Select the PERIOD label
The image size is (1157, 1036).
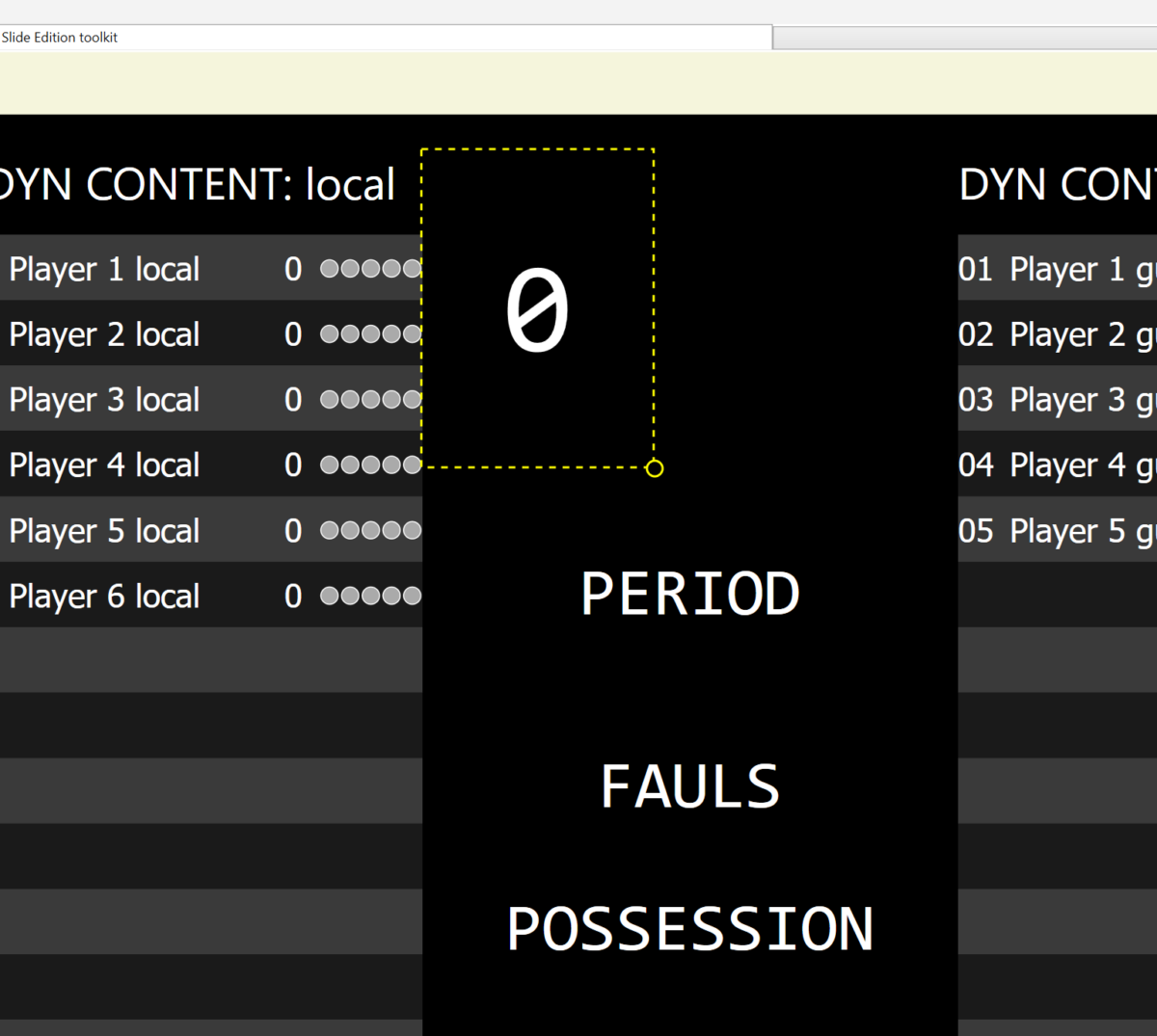point(690,594)
